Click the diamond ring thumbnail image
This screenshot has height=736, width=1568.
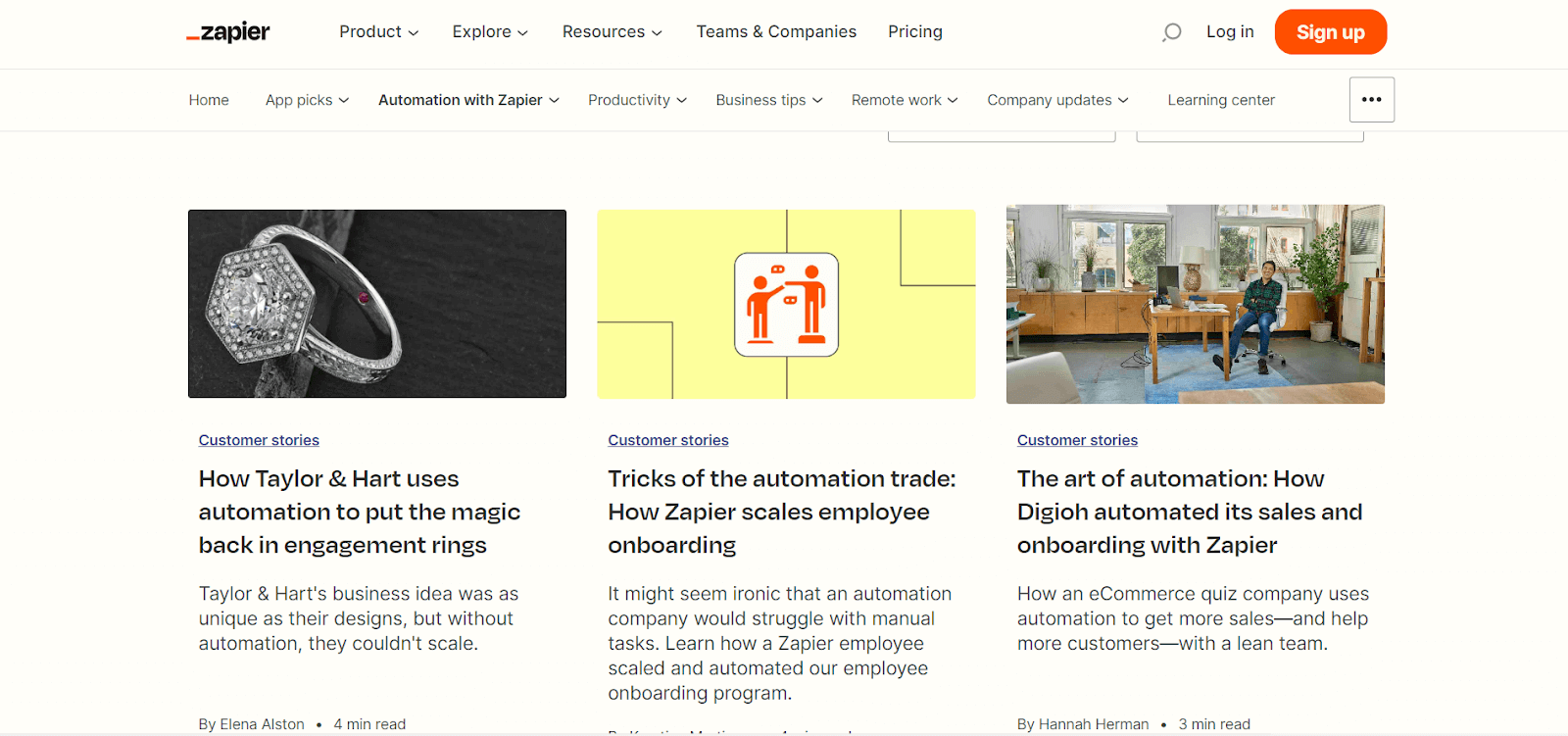[x=377, y=304]
